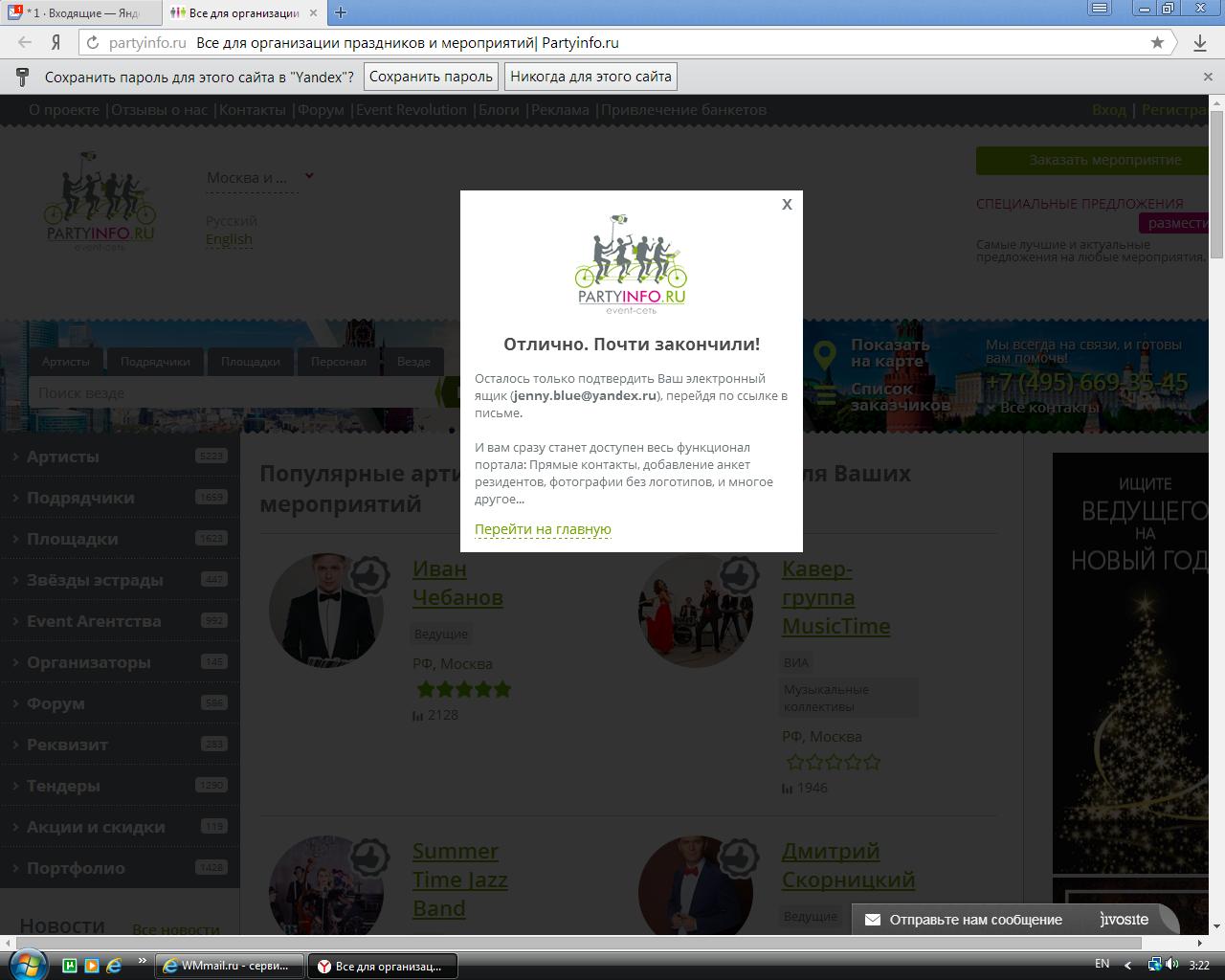This screenshot has width=1225, height=980.
Task: Open the 'Форум' top menu link
Action: [x=321, y=109]
